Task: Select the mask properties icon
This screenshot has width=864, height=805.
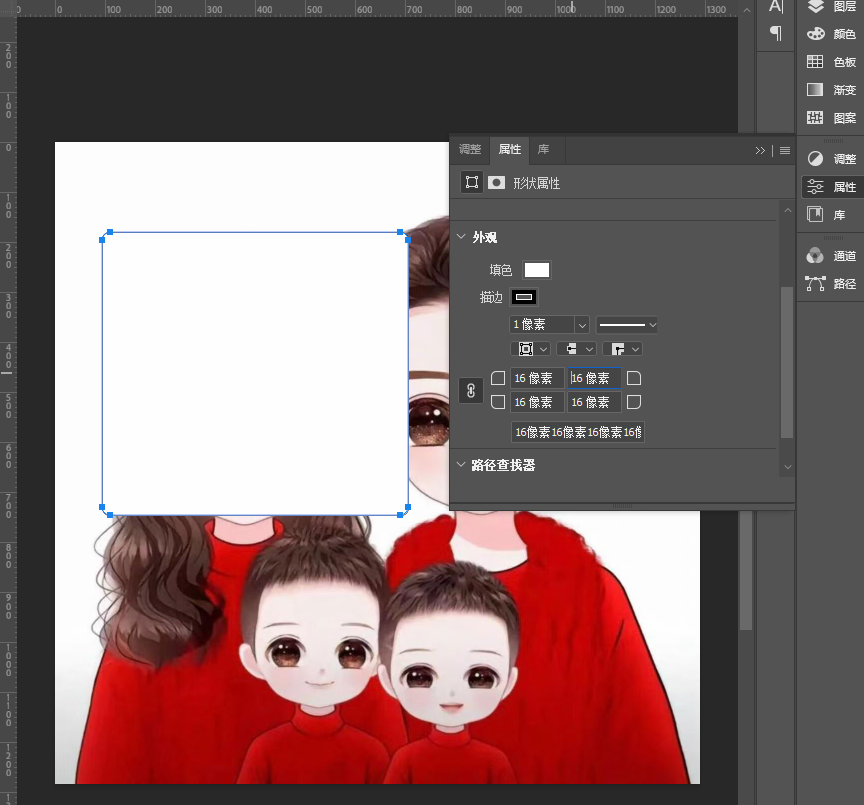Action: [x=496, y=182]
